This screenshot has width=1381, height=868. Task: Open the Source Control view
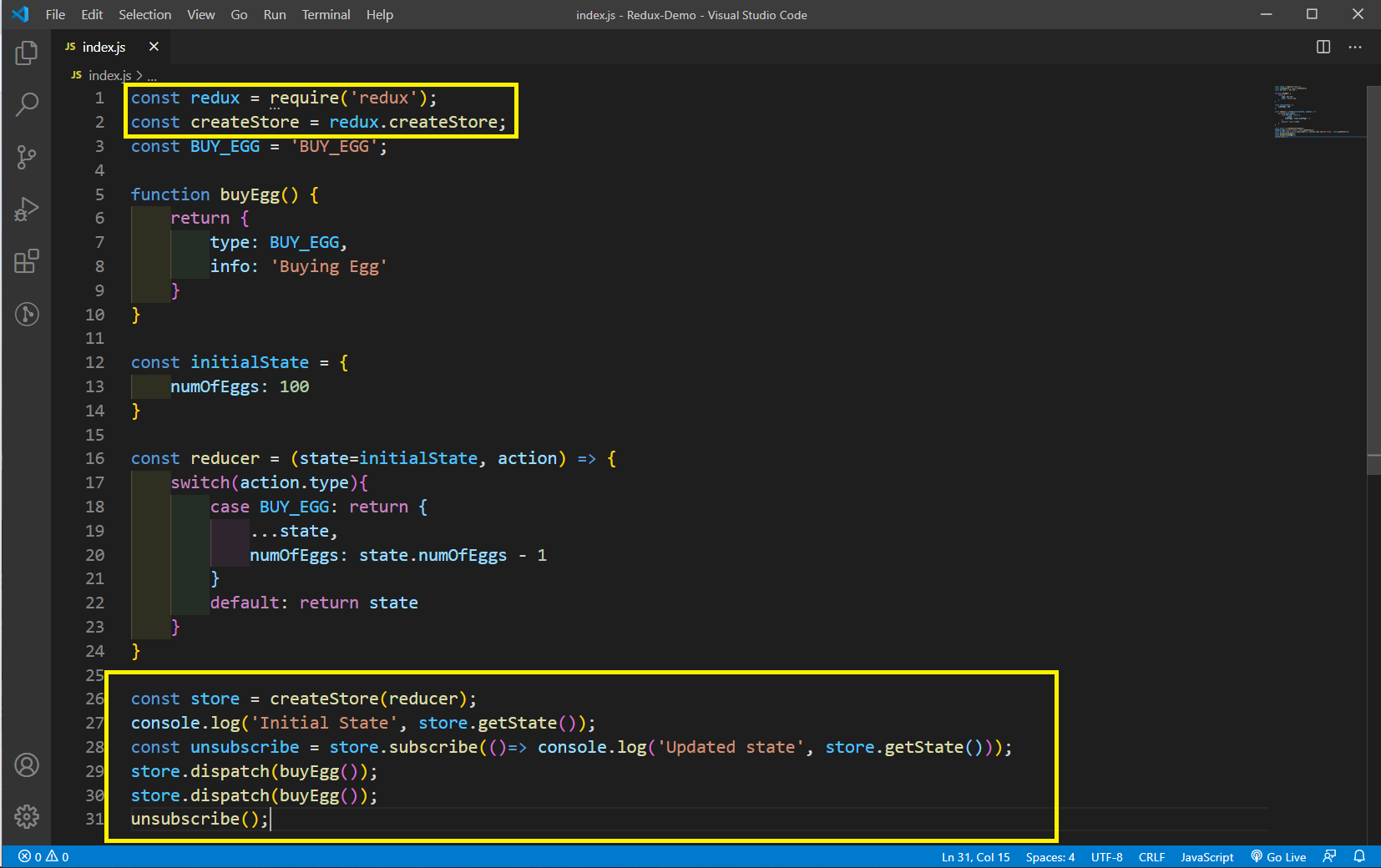point(27,157)
